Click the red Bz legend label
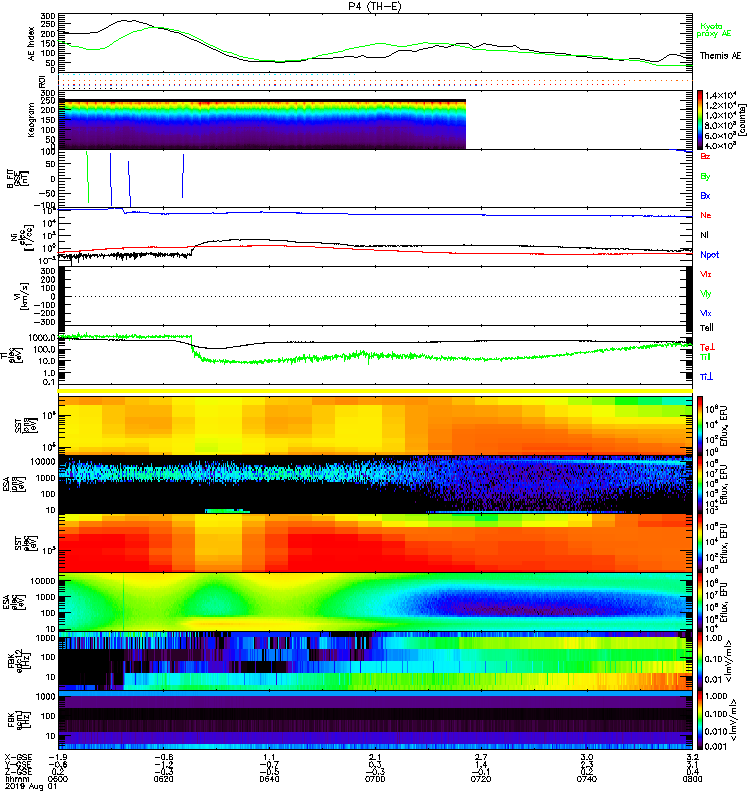The height and width of the screenshot is (800, 750). pyautogui.click(x=705, y=156)
